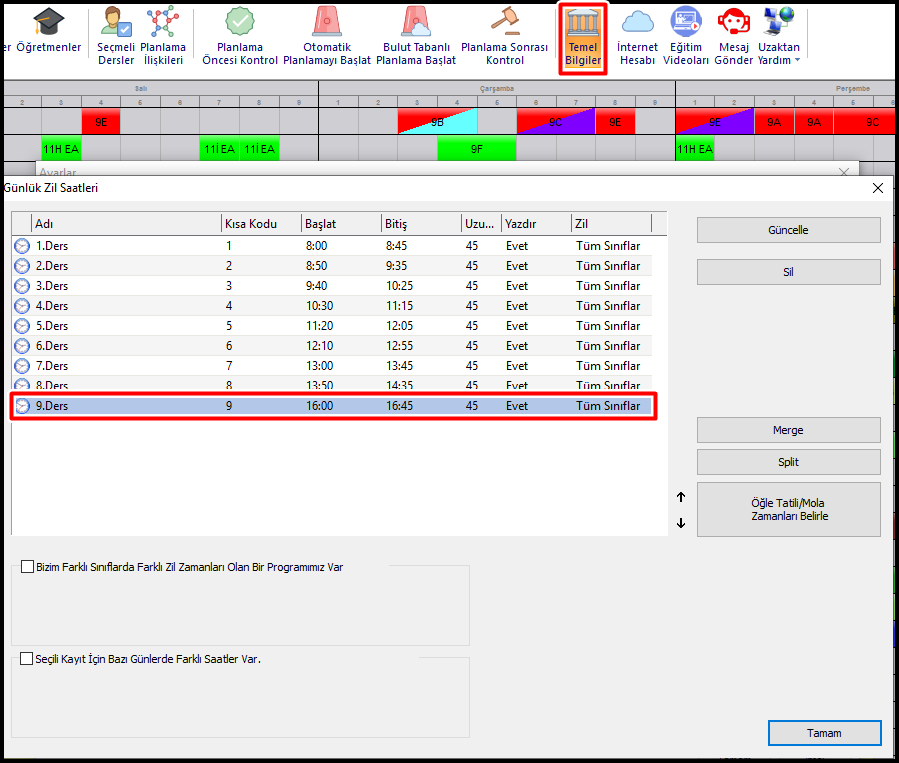Start Bulut Tabanlı Planlama Başlat
899x763 pixels.
click(416, 36)
